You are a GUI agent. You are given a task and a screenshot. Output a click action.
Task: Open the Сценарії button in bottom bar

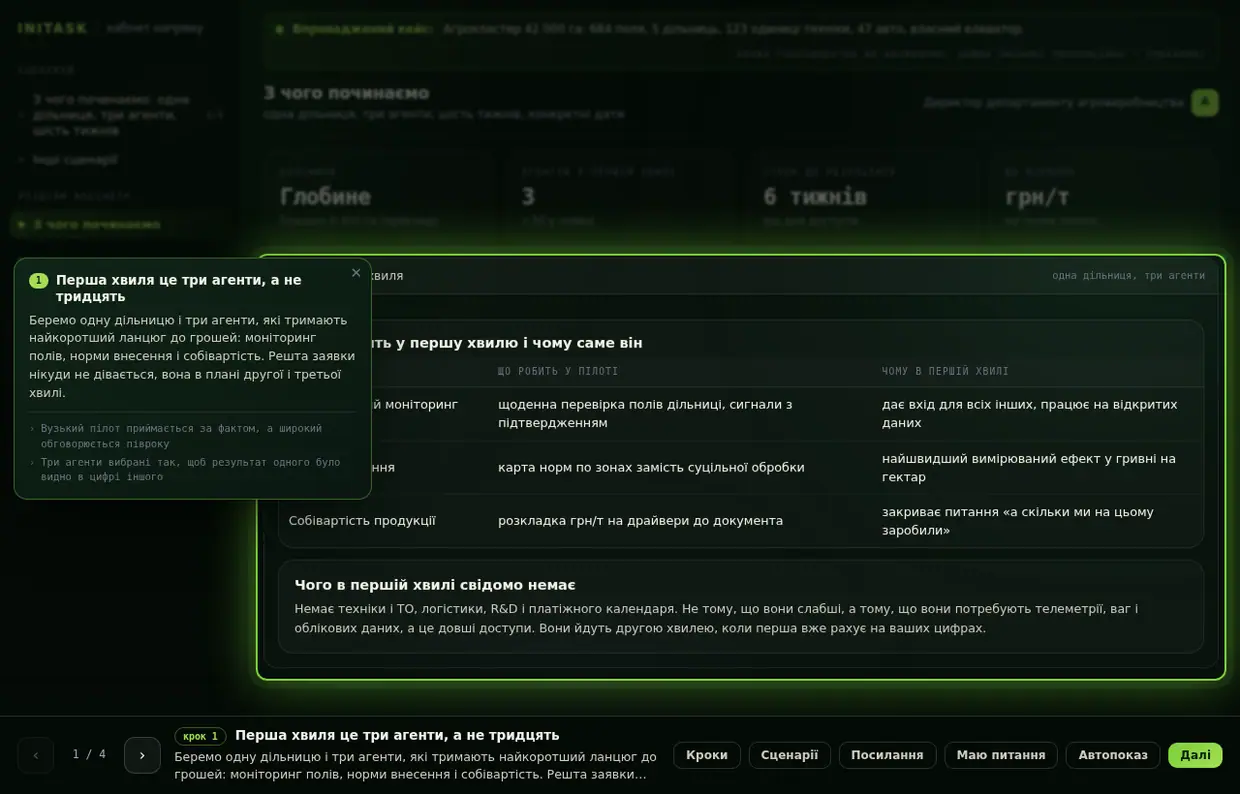pyautogui.click(x=790, y=755)
